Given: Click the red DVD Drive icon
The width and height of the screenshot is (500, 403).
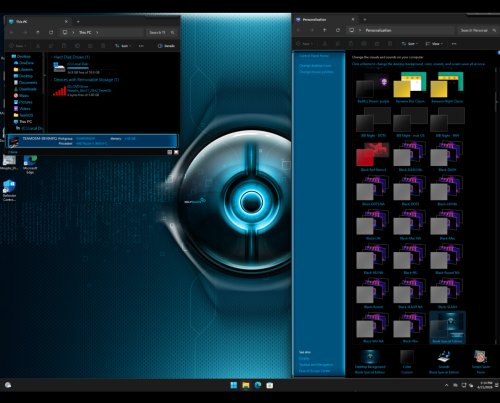Looking at the screenshot, I should (59, 91).
